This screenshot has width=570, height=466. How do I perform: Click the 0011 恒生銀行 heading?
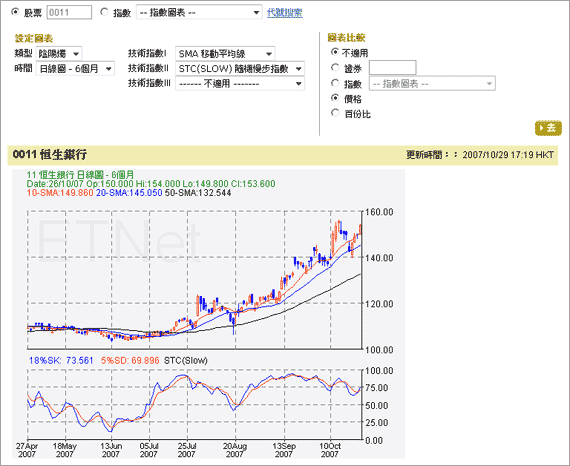(x=50, y=154)
